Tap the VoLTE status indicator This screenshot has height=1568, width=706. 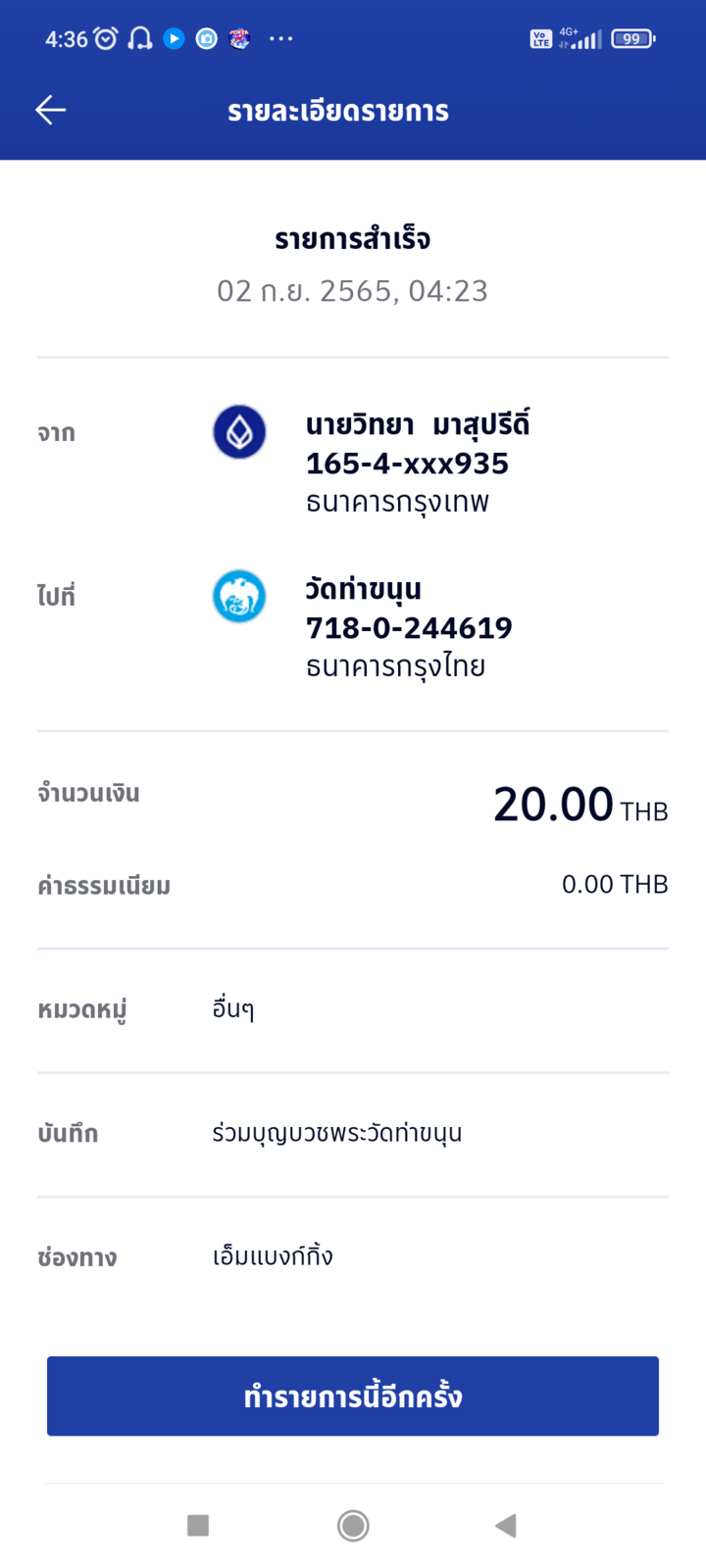(x=540, y=39)
